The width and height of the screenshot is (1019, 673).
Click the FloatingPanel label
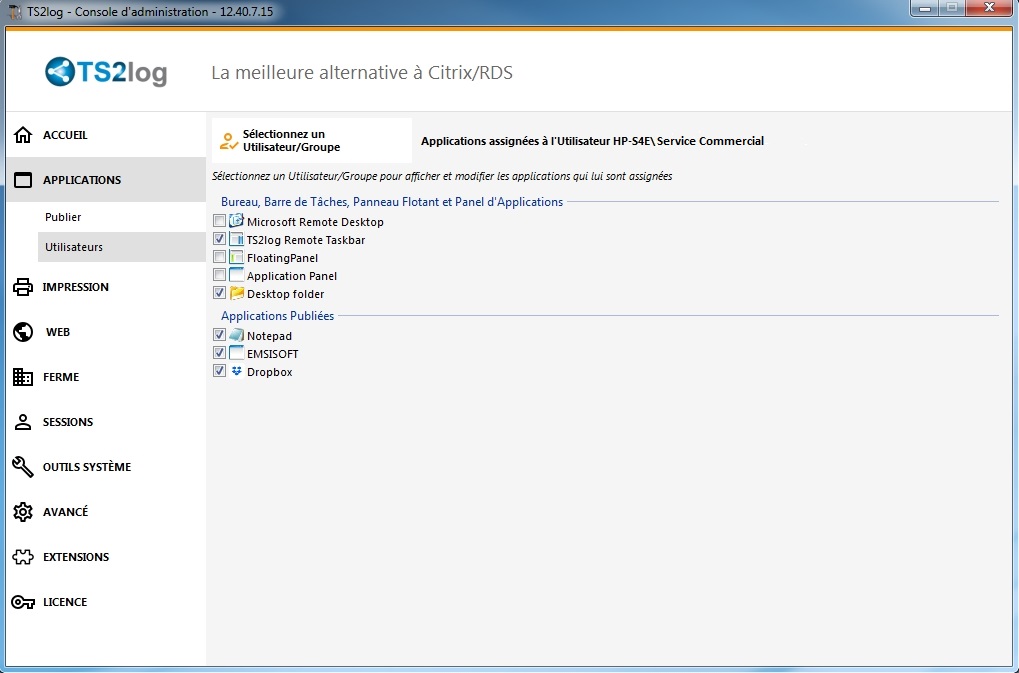(282, 258)
